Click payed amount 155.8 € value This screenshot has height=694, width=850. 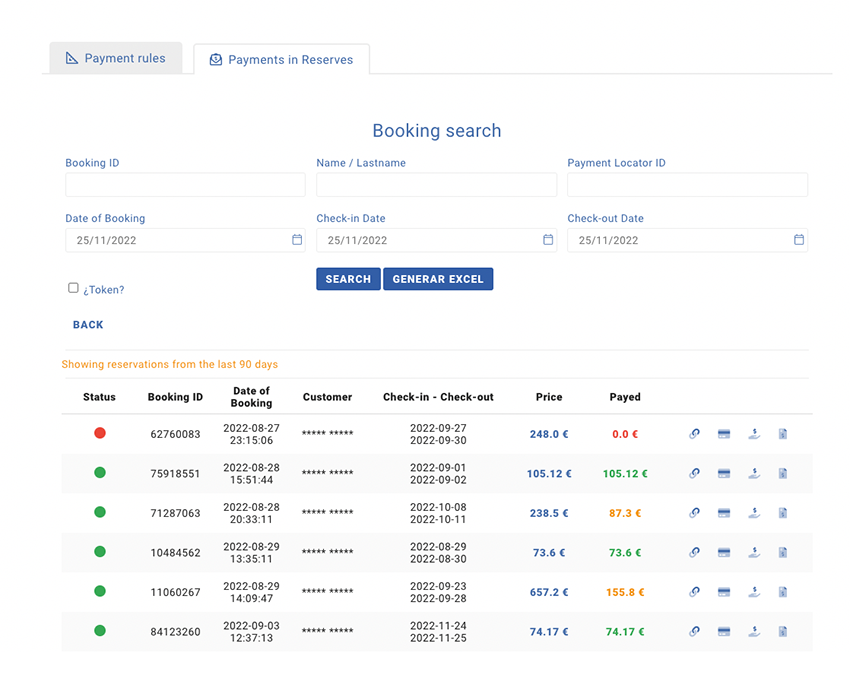pos(625,593)
